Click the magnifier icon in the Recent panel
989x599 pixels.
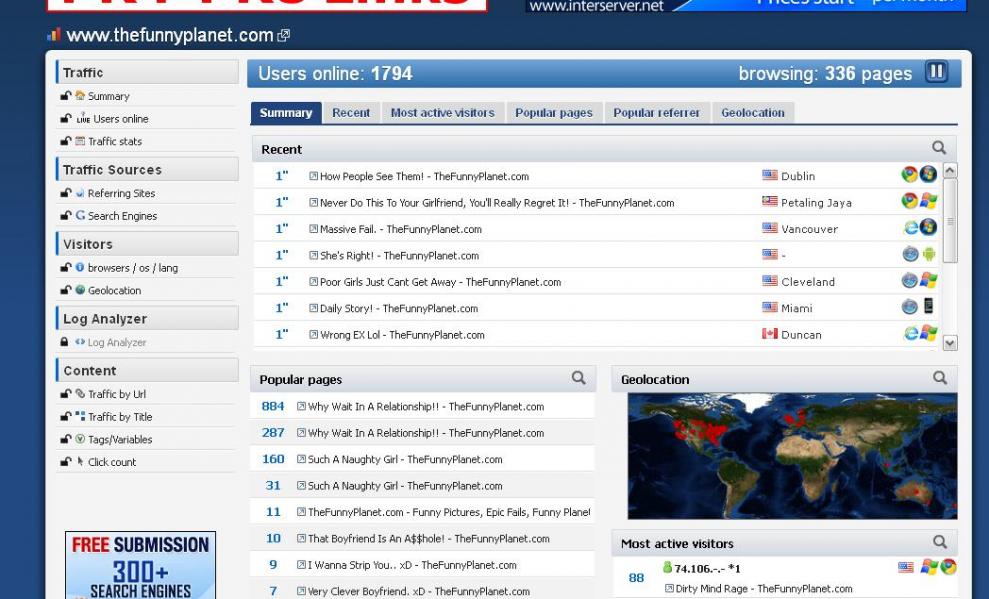[939, 148]
